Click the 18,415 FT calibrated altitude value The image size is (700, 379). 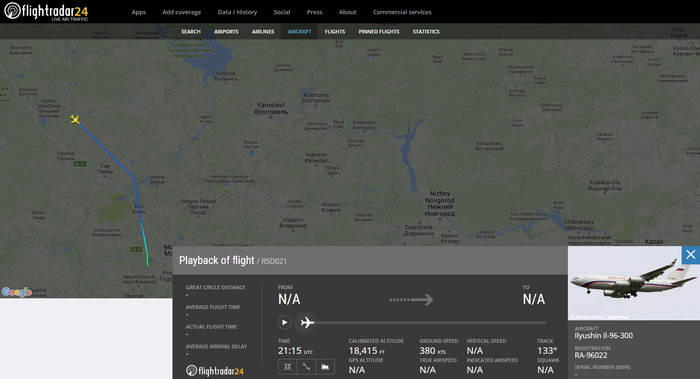(367, 351)
